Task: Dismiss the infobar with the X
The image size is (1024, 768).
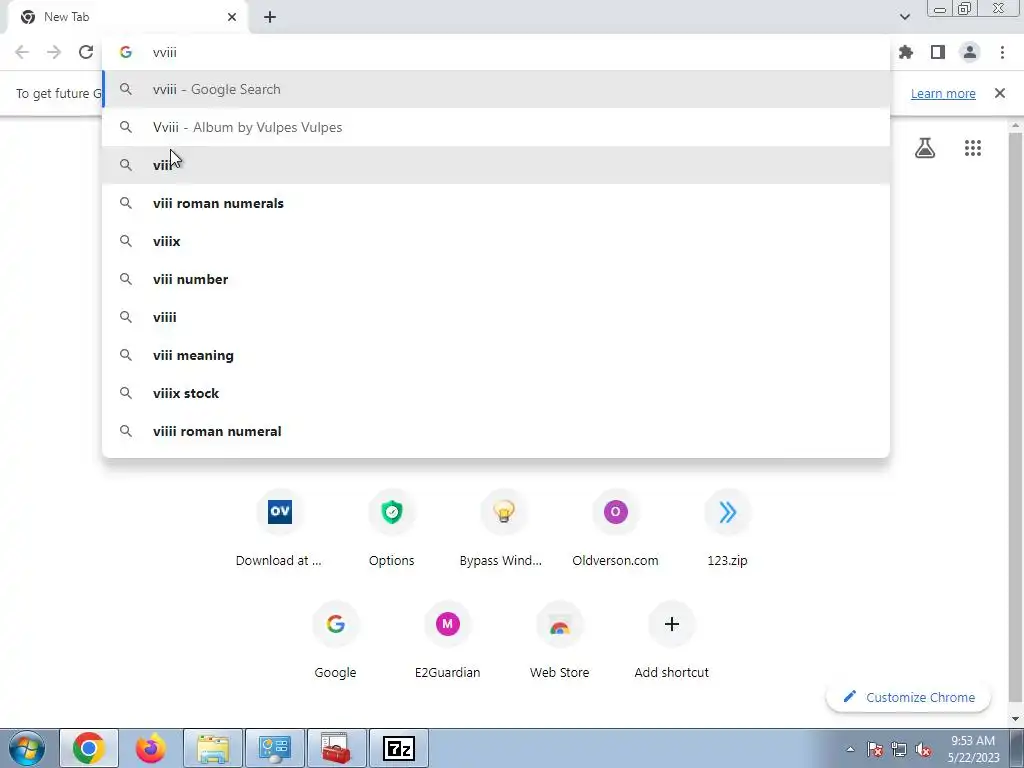Action: tap(1000, 93)
